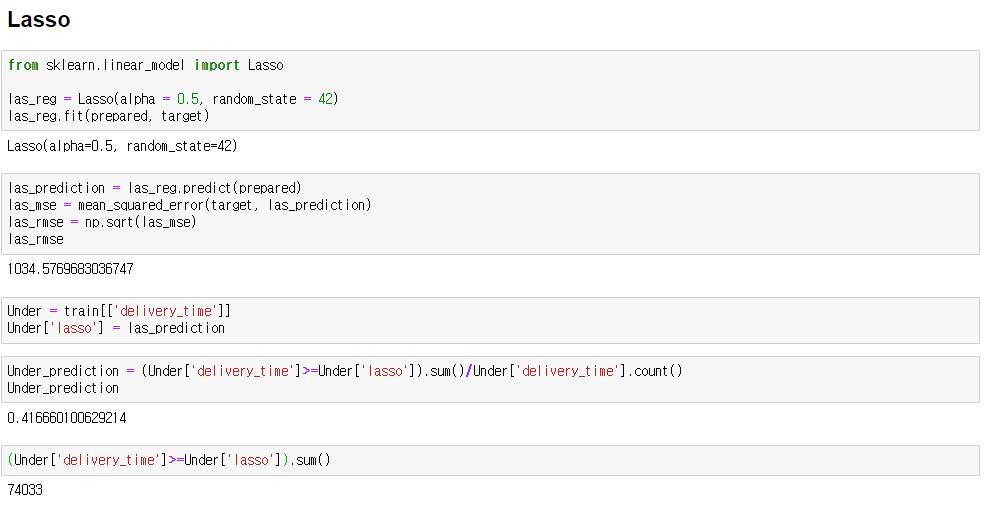This screenshot has height=518, width=999.
Task: Click the las_reg = Lasso(alpha = 0.5...) line
Action: tap(173, 99)
